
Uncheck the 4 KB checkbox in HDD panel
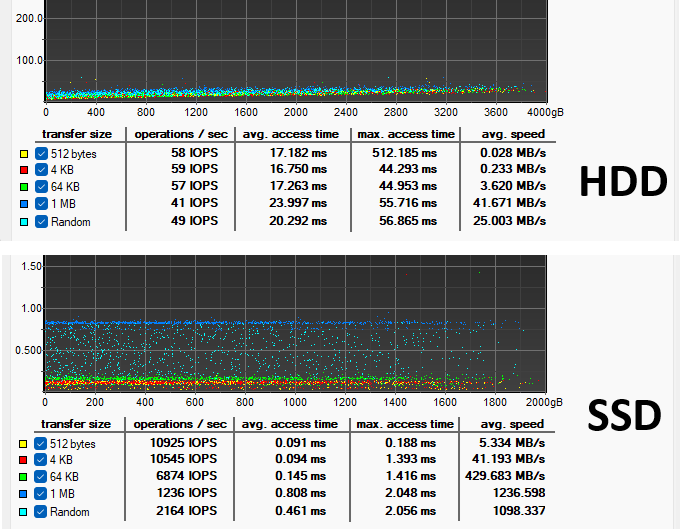(x=41, y=170)
